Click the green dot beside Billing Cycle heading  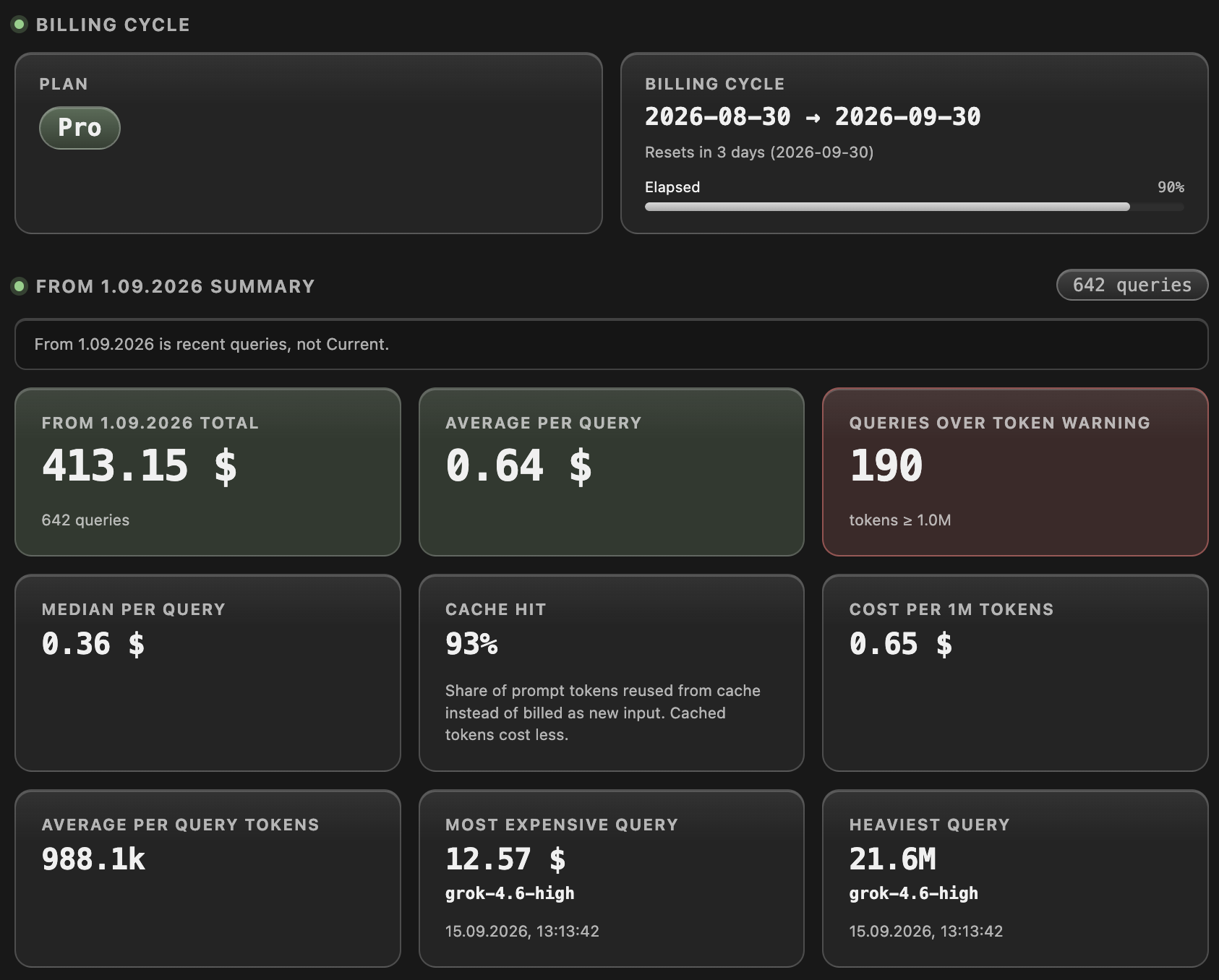tap(20, 25)
